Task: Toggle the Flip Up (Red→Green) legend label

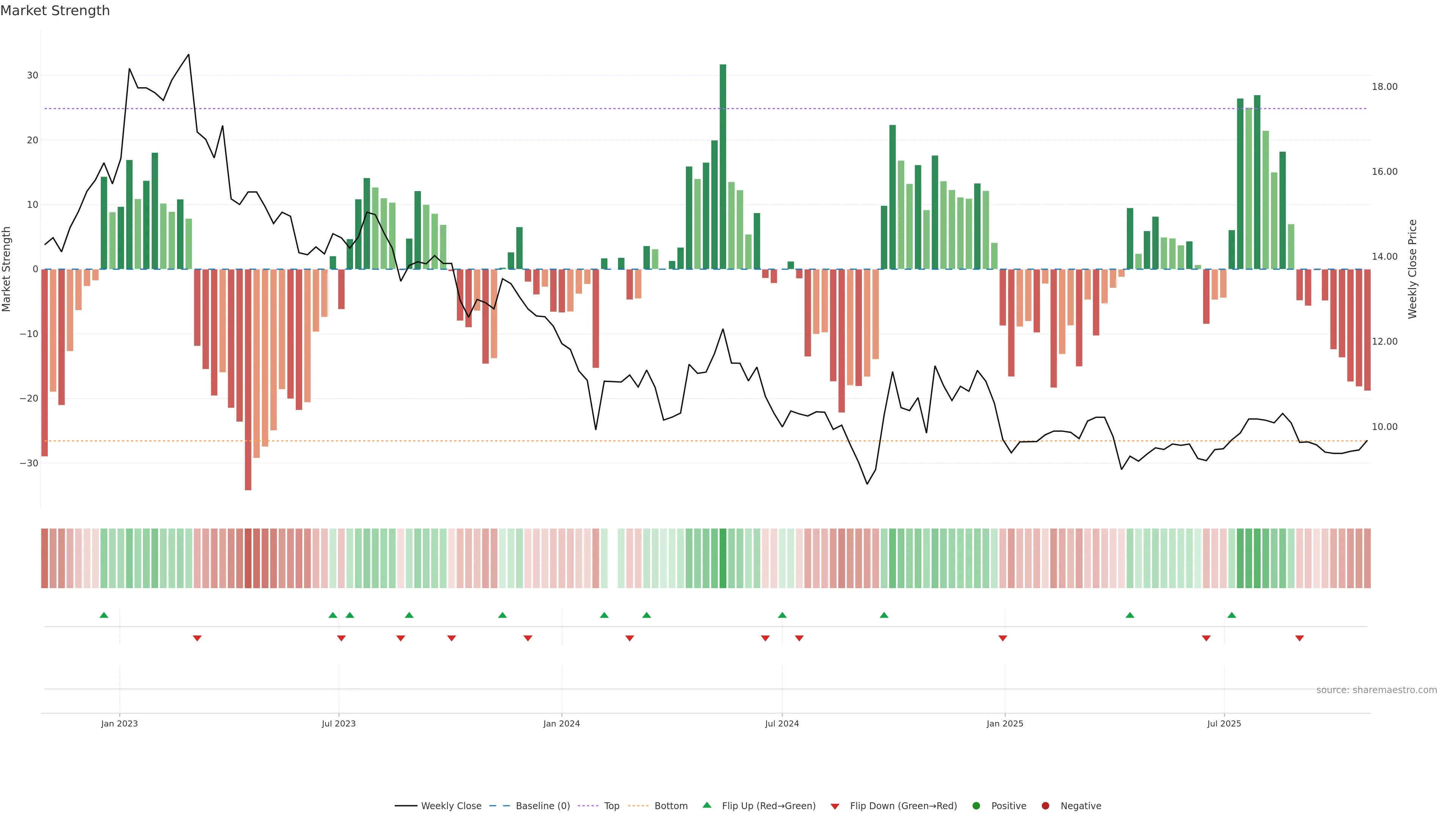Action: (769, 806)
